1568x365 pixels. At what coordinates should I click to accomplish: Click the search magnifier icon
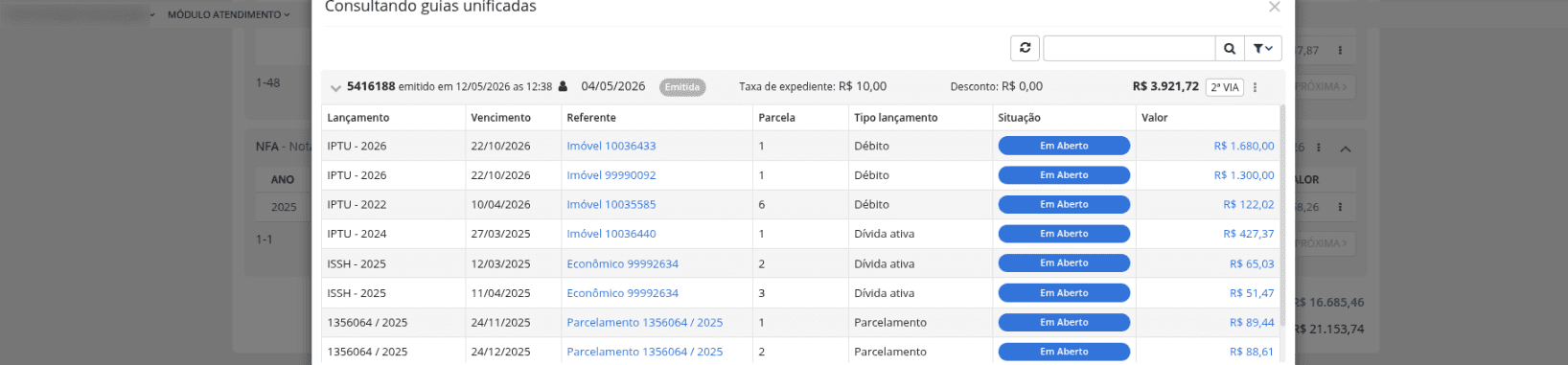point(1230,48)
